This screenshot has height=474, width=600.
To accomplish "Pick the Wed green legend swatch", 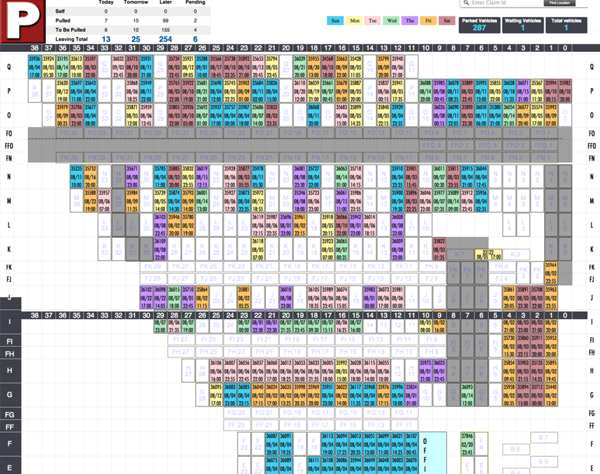I will pos(392,19).
